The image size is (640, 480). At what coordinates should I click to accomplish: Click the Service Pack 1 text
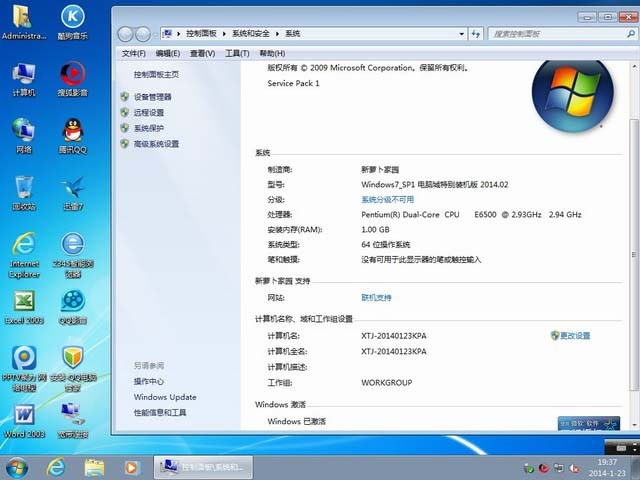(x=293, y=83)
